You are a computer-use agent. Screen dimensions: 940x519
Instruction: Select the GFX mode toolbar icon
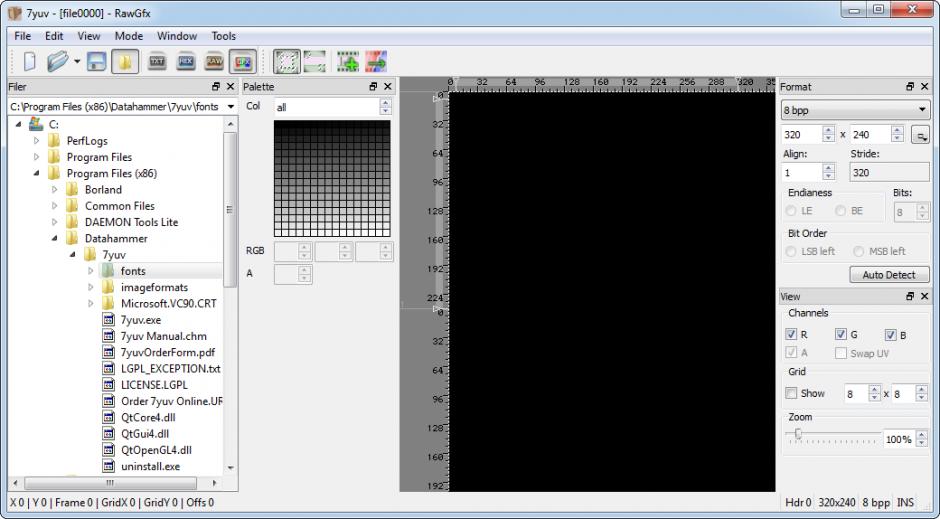coord(242,62)
